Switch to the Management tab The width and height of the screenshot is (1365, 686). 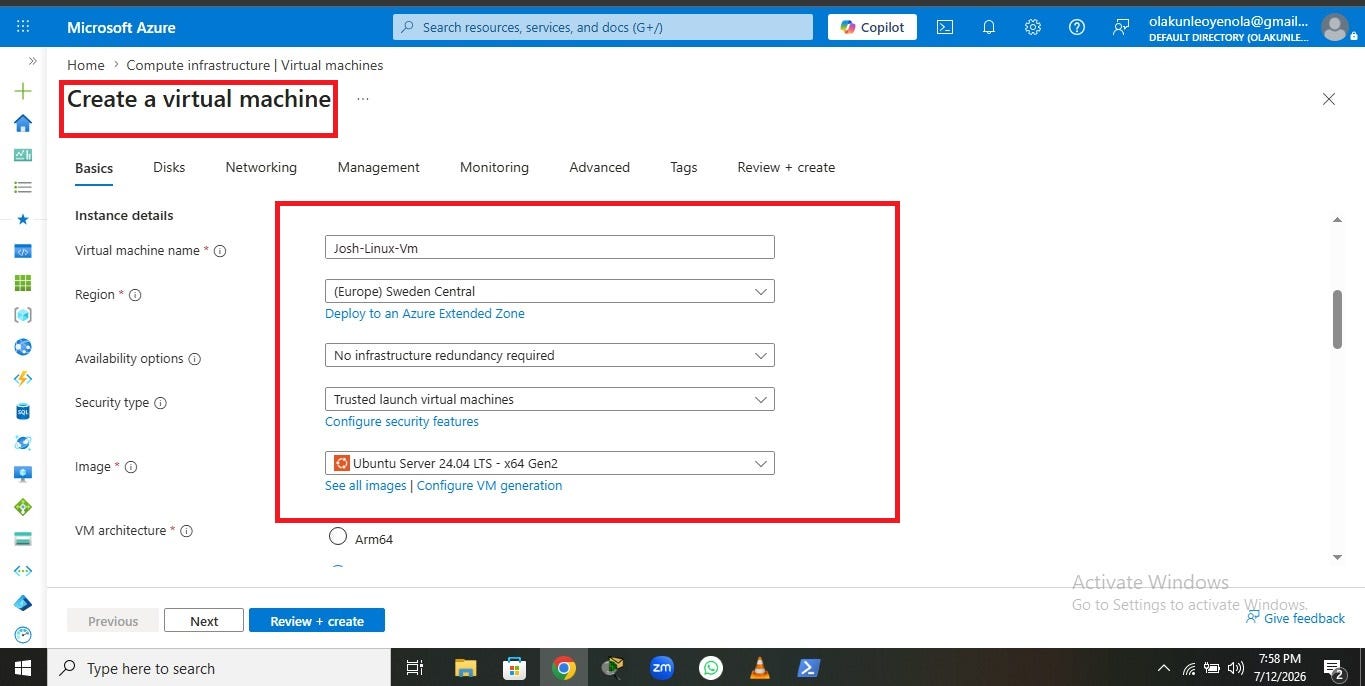(x=378, y=167)
